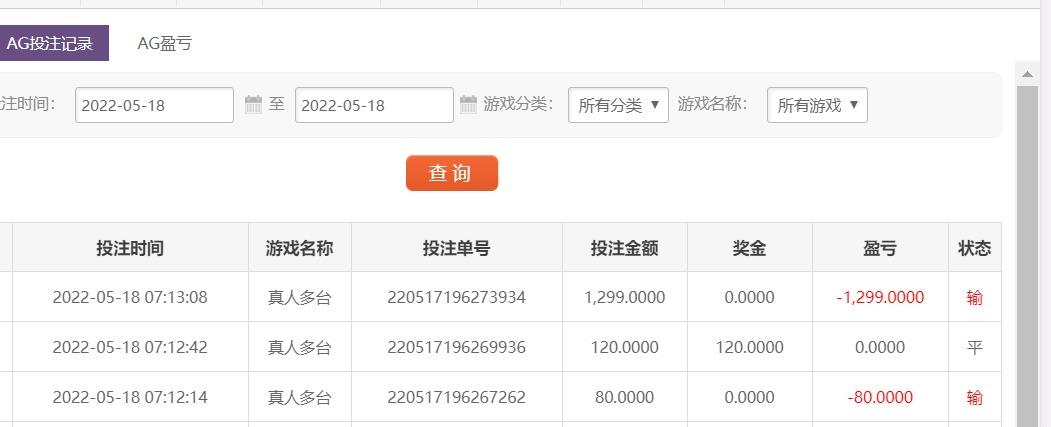The height and width of the screenshot is (427, 1051).
Task: Select bet order number 220517196273934
Action: 456,297
